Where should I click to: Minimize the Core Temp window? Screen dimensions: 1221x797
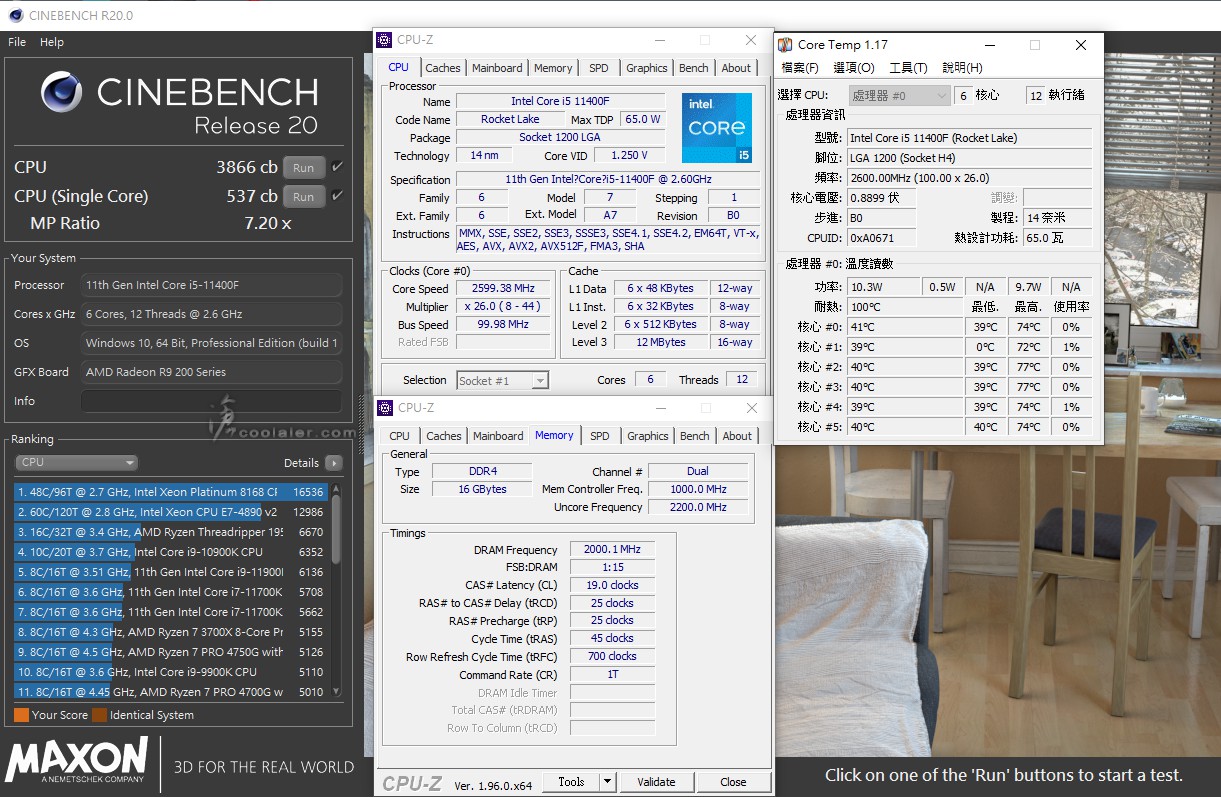[x=989, y=45]
